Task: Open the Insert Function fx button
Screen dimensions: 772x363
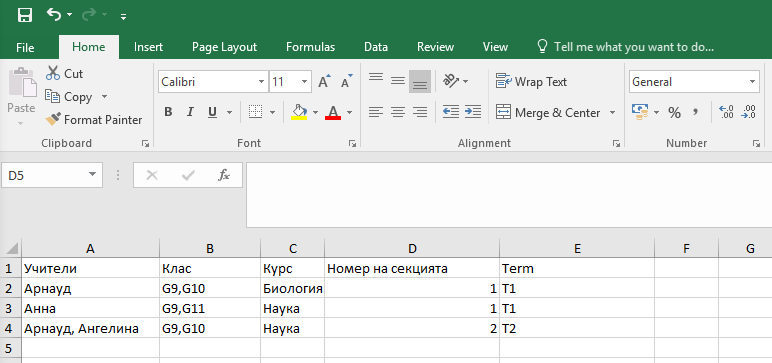Action: [x=224, y=175]
